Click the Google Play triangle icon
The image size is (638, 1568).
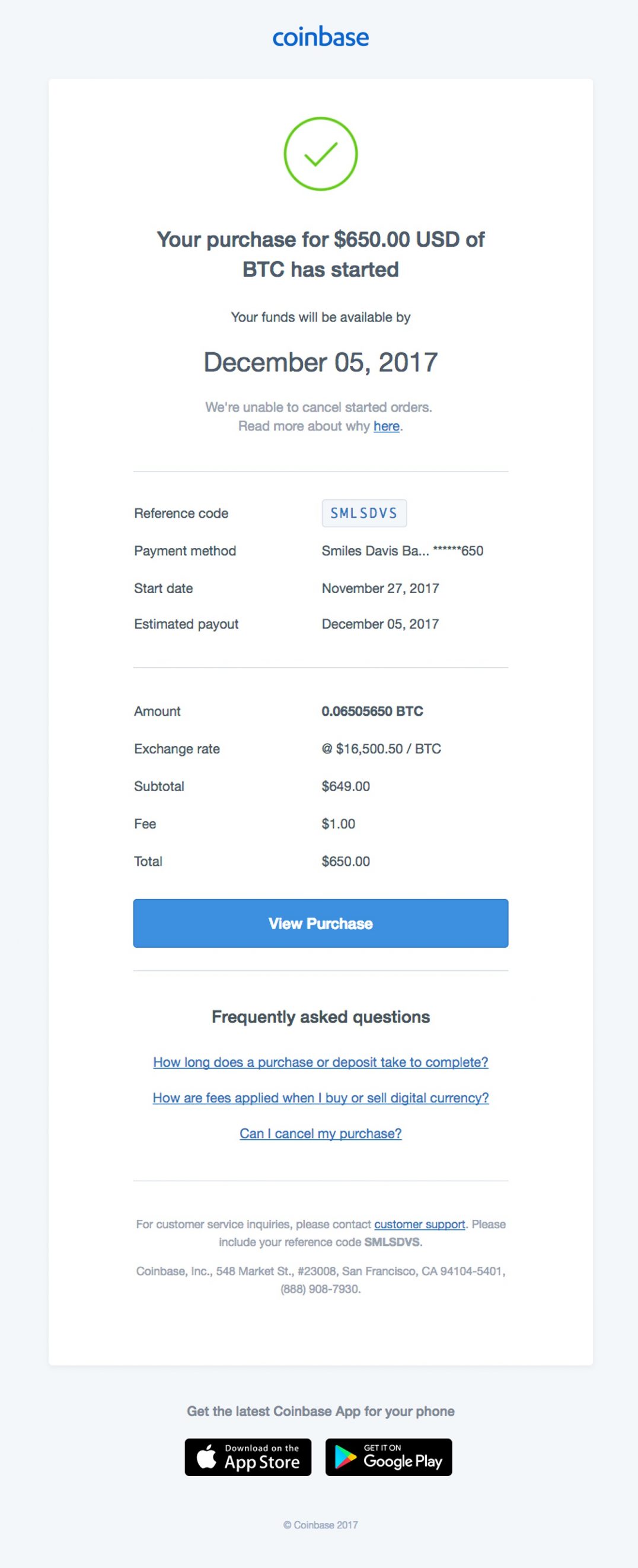[344, 1457]
